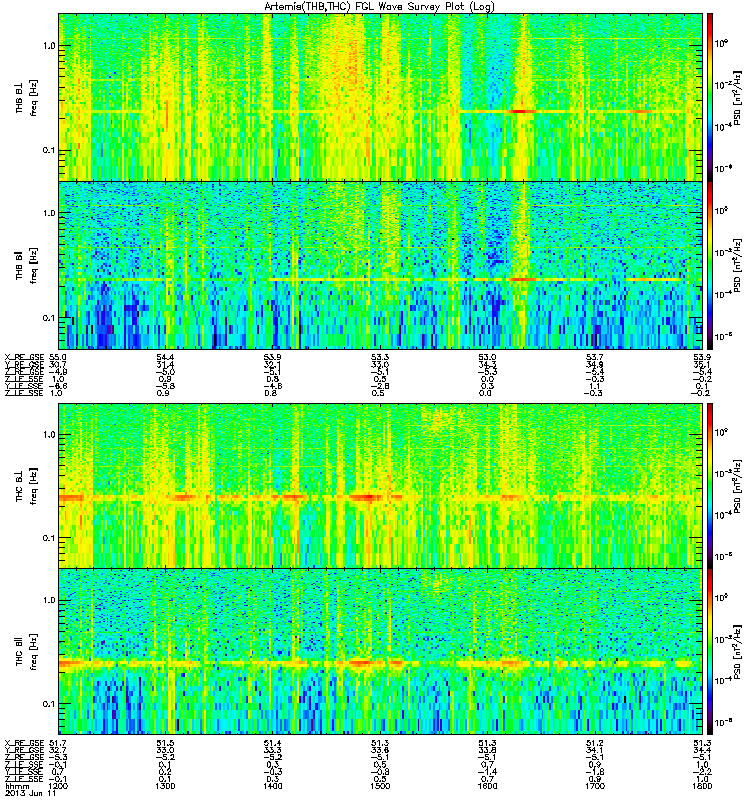The image size is (750, 800).
Task: Click the 1300 time tick label
Action: pyautogui.click(x=165, y=786)
